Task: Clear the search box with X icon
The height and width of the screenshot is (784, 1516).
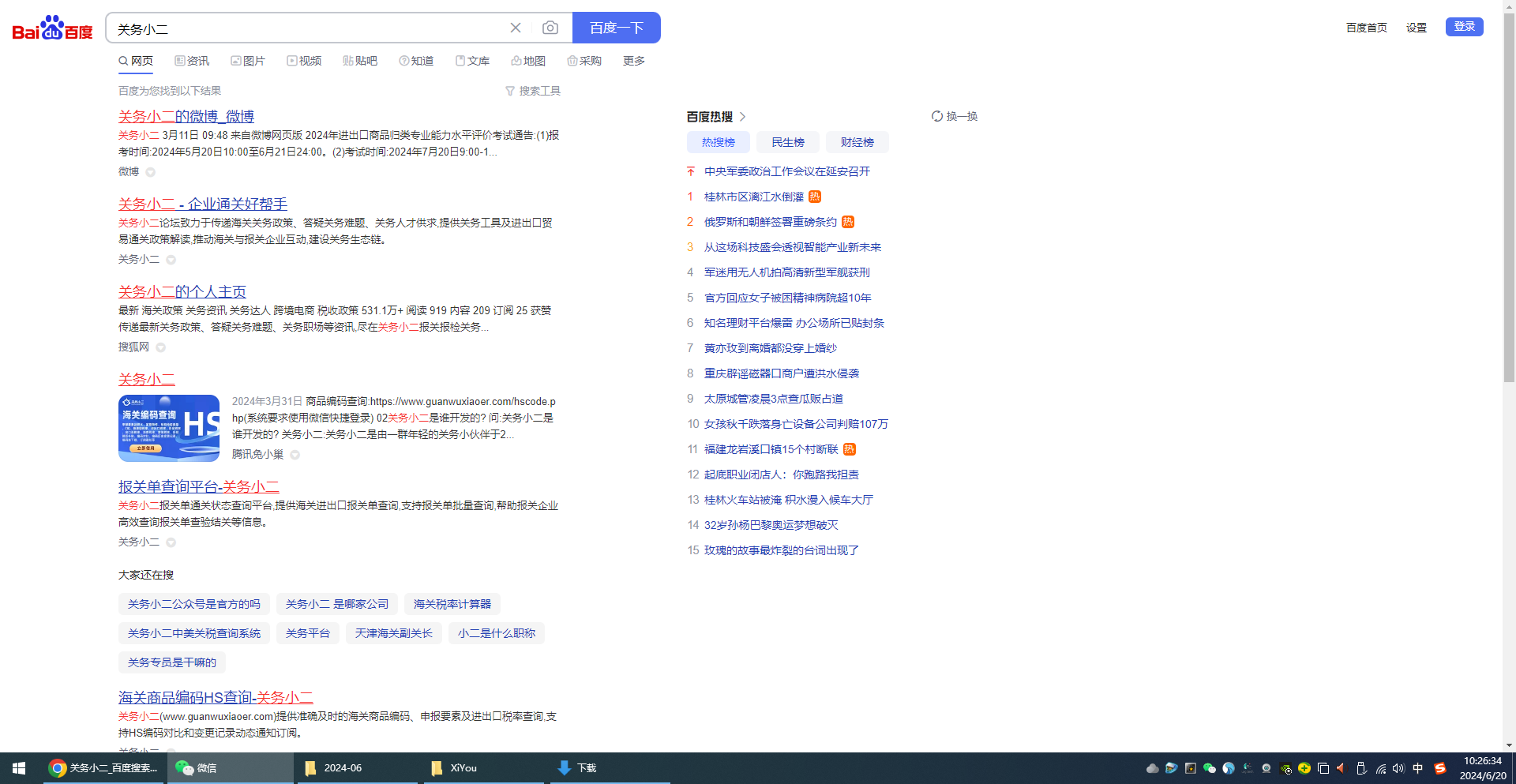Action: pyautogui.click(x=516, y=28)
